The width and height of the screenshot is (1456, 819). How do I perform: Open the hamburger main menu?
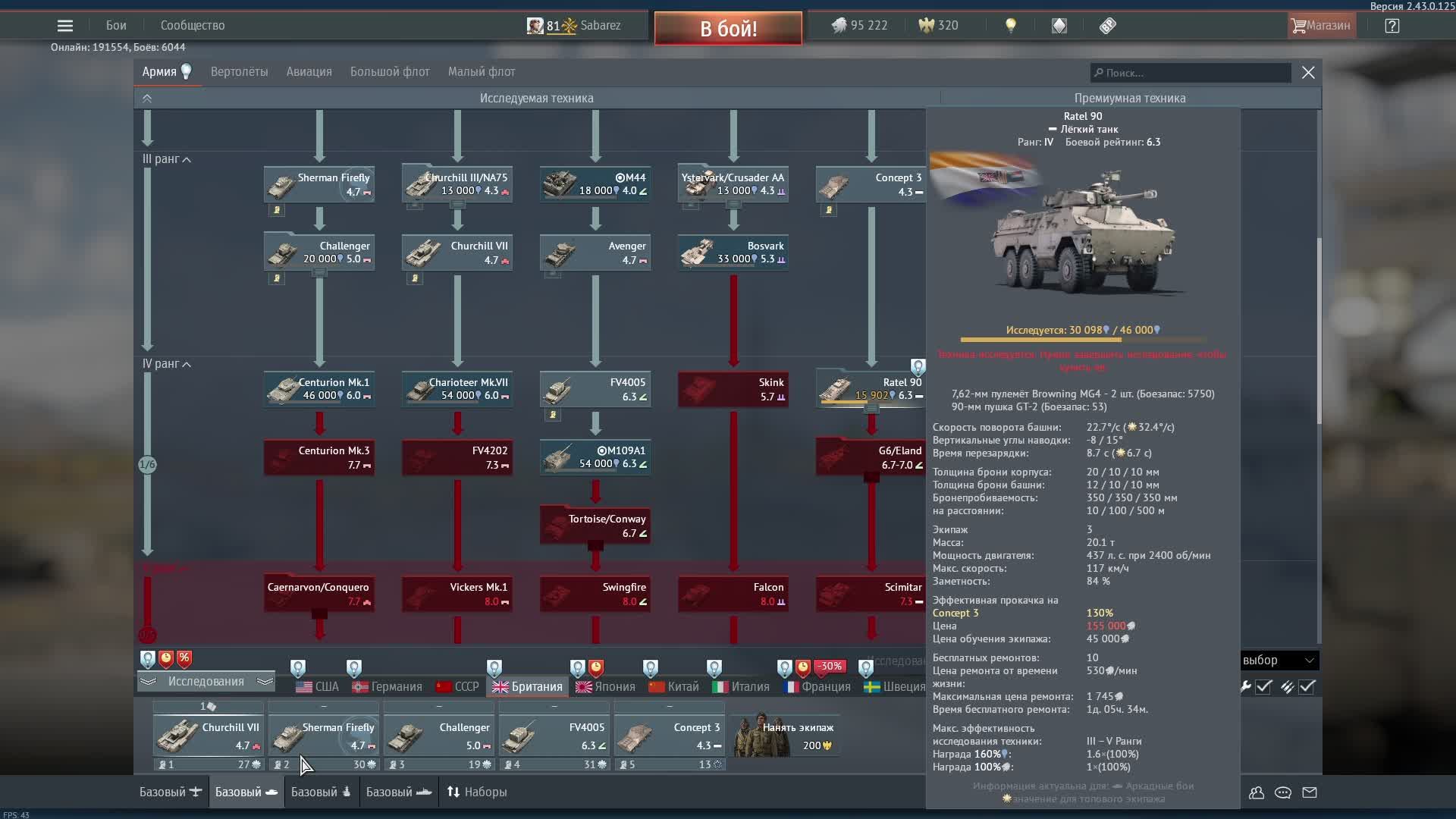(65, 26)
